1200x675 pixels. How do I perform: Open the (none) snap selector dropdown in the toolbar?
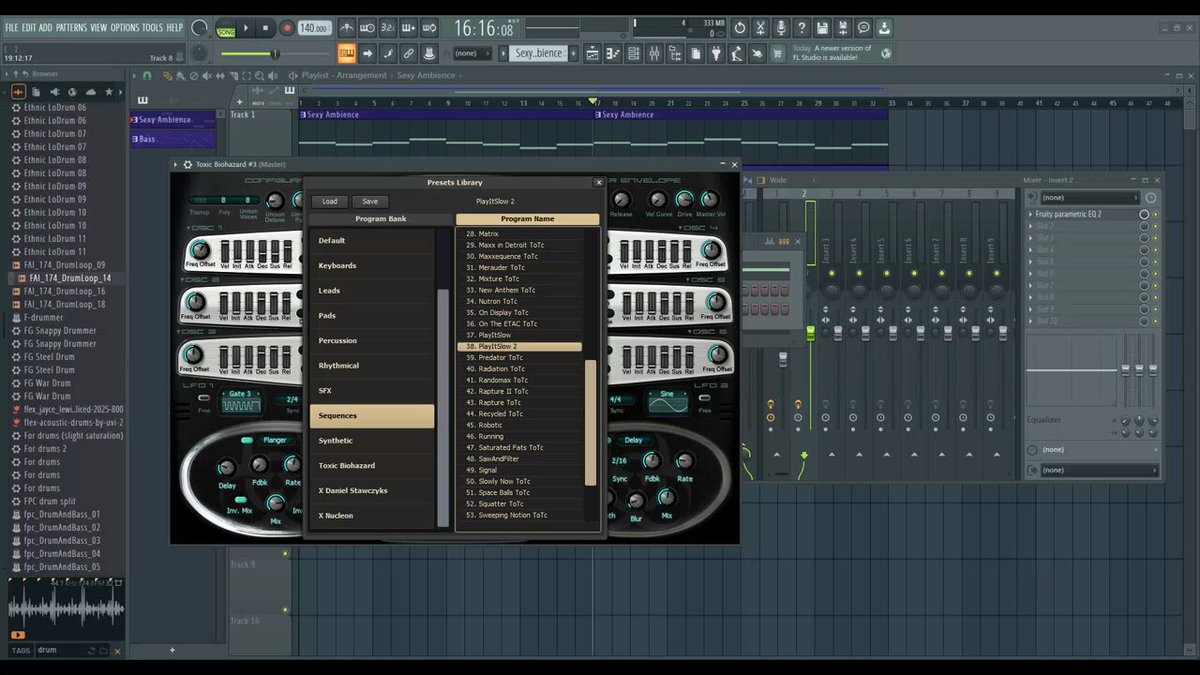tap(471, 53)
